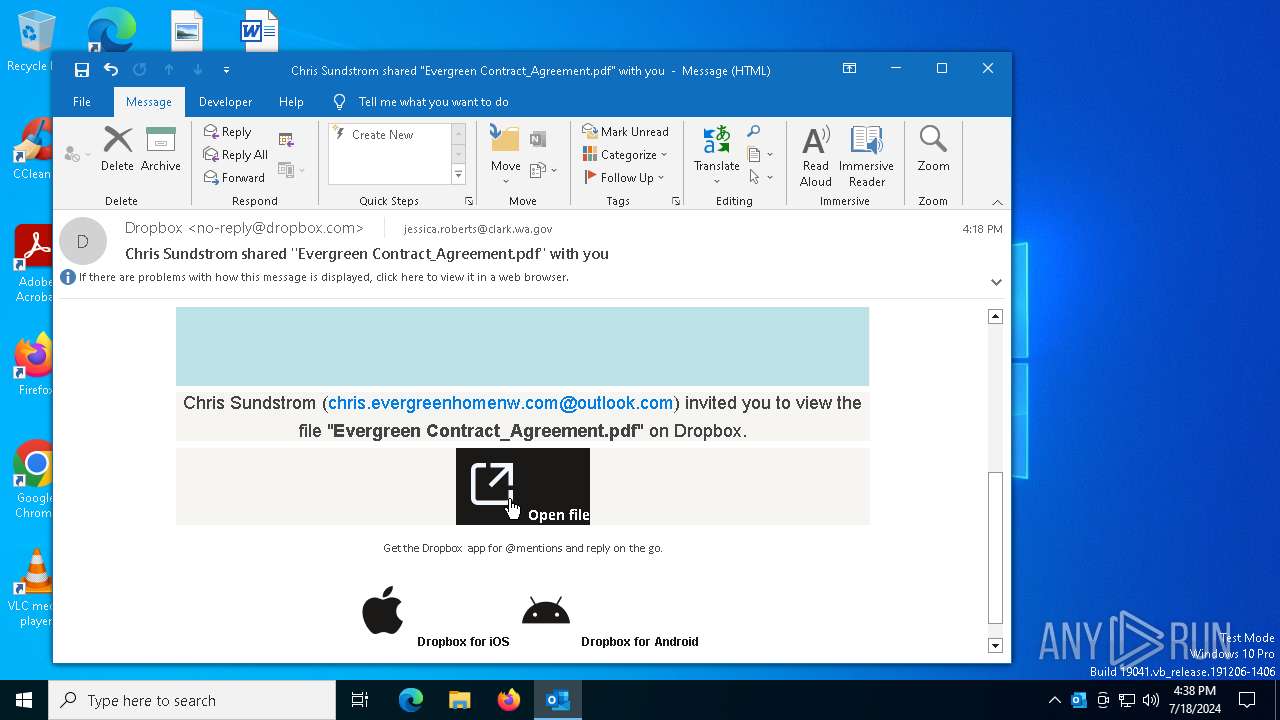Expand the message header with the down chevron
The image size is (1280, 720).
tap(996, 282)
